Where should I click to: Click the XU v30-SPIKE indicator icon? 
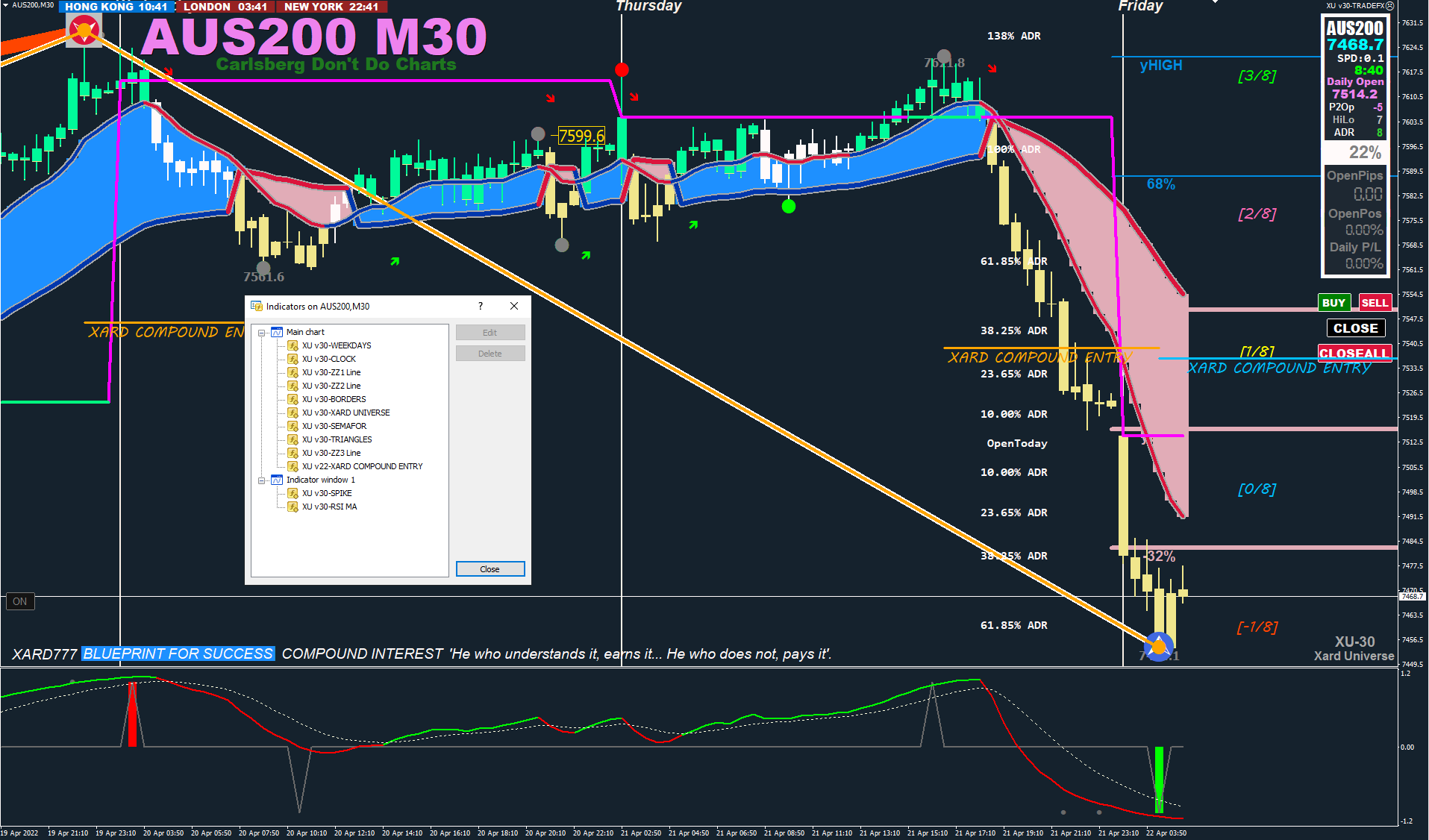pyautogui.click(x=293, y=493)
